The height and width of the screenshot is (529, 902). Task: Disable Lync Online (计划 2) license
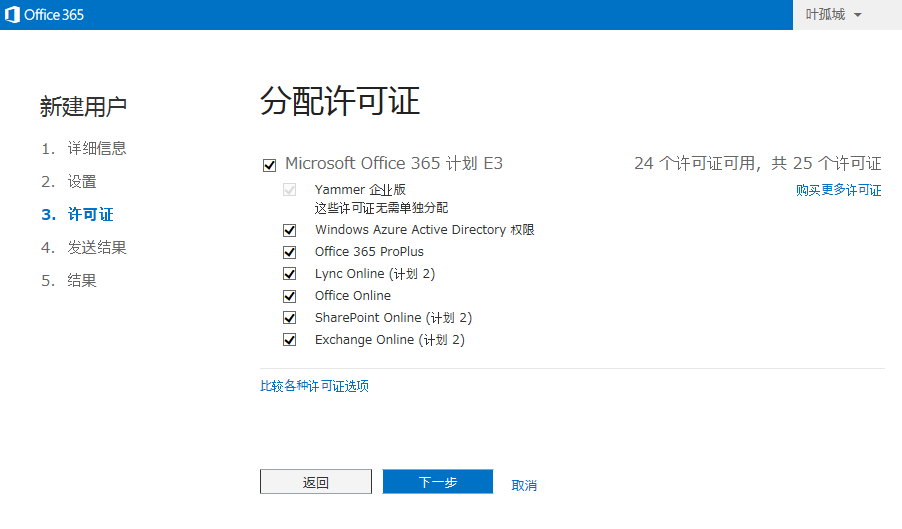[290, 274]
